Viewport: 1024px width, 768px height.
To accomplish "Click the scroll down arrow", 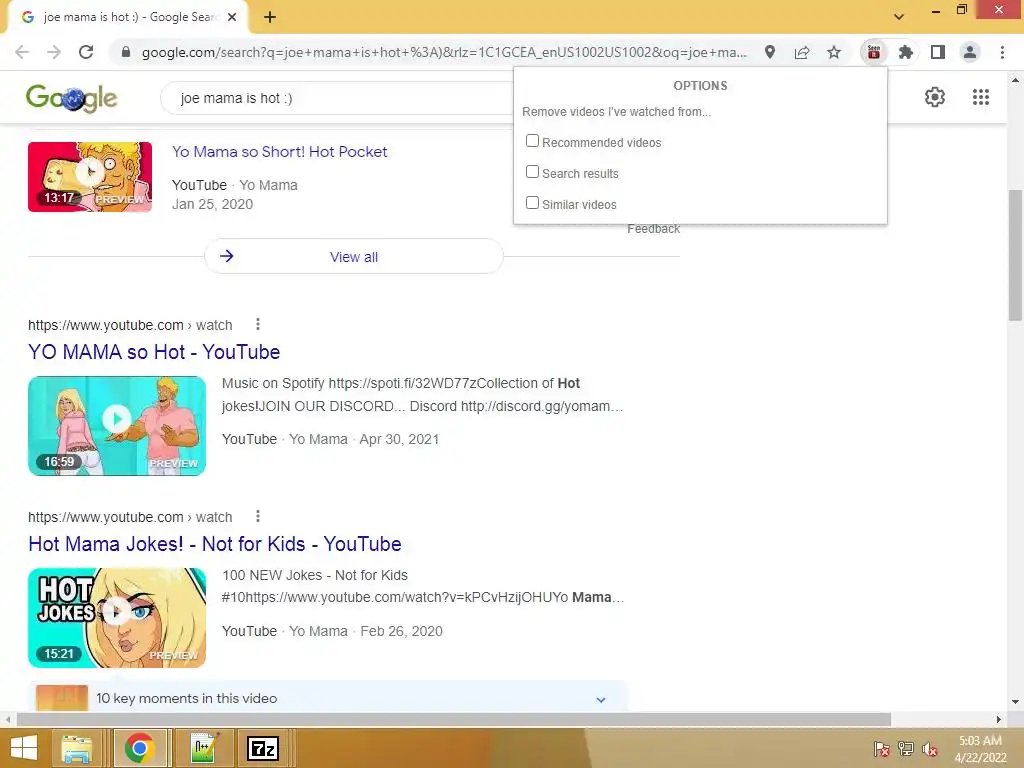I will point(1015,702).
